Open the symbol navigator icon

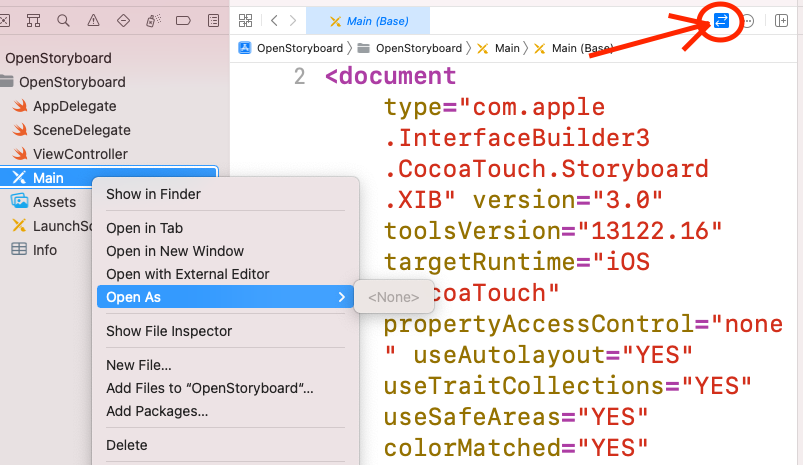click(x=33, y=20)
